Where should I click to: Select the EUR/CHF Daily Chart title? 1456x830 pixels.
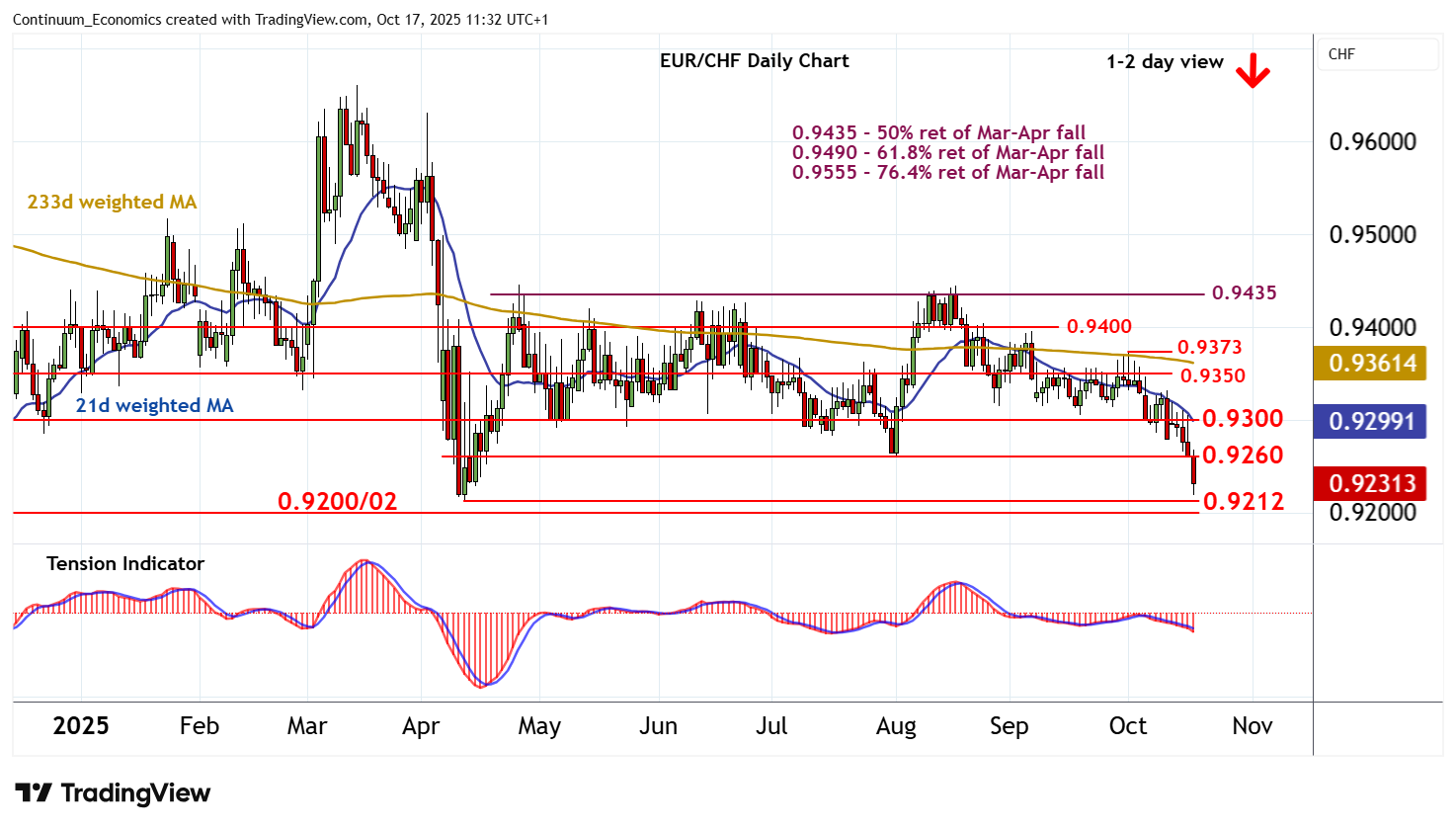click(754, 60)
